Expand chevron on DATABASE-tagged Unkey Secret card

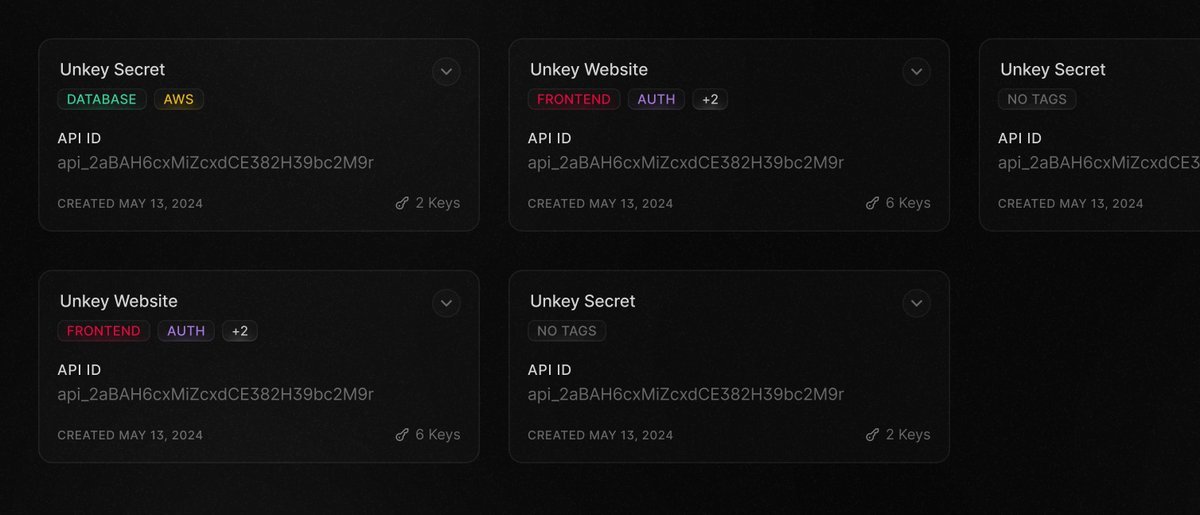446,71
